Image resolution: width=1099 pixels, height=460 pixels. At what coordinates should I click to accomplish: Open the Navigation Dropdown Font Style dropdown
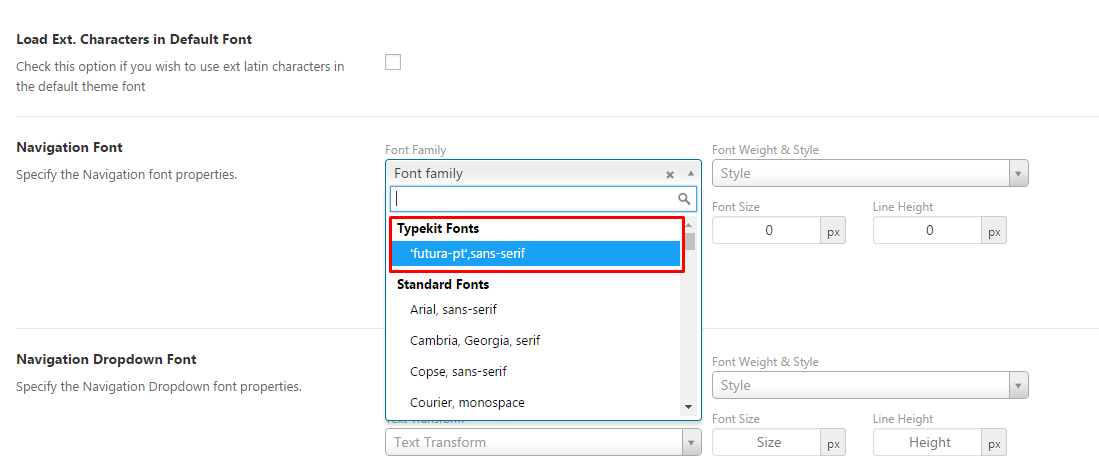[x=870, y=386]
